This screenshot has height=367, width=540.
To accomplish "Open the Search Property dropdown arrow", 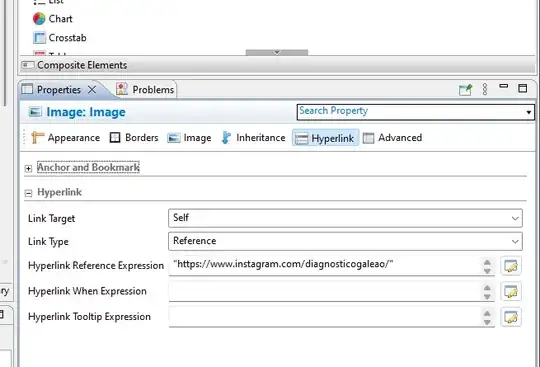I will (528, 112).
